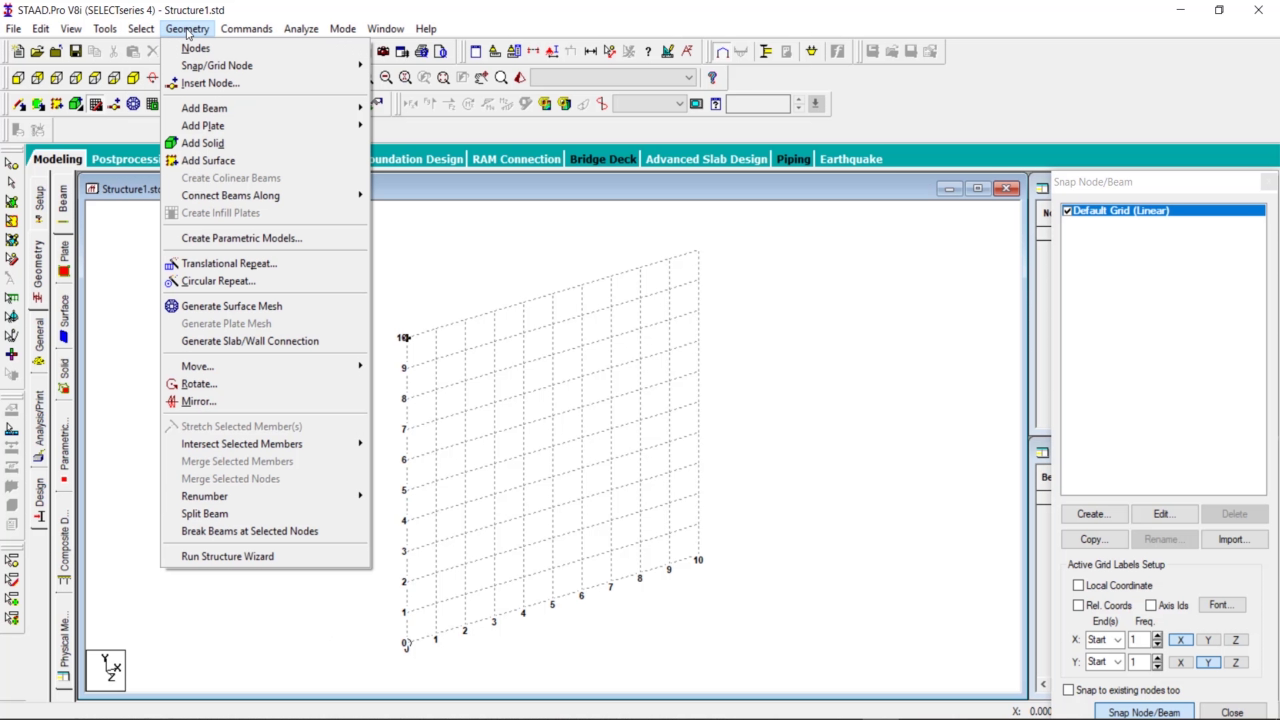
Task: Click the Create... button
Action: [x=1094, y=514]
